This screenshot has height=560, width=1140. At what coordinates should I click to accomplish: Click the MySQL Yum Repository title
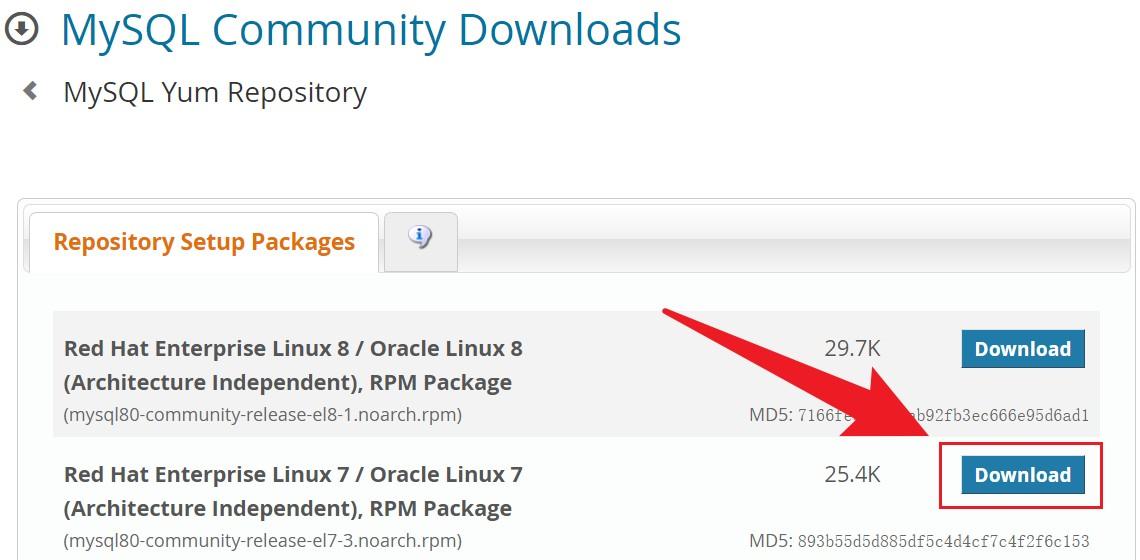(215, 92)
